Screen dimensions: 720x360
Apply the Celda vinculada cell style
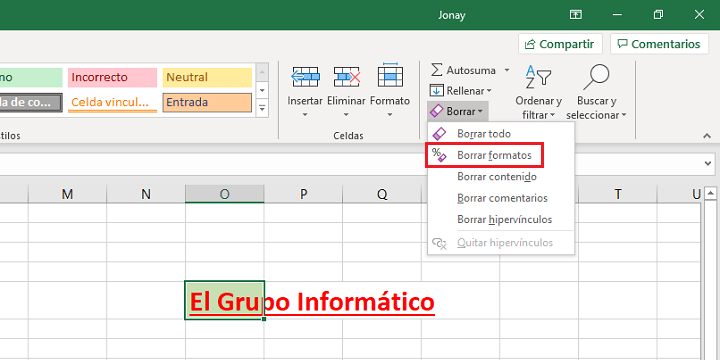112,102
